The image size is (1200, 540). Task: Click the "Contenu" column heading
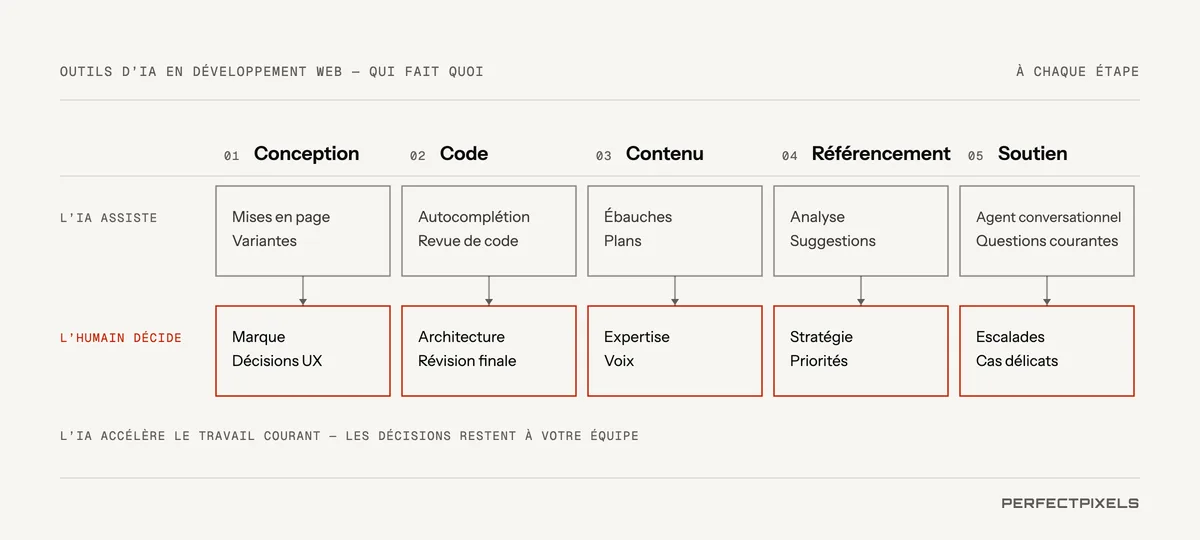click(x=665, y=153)
